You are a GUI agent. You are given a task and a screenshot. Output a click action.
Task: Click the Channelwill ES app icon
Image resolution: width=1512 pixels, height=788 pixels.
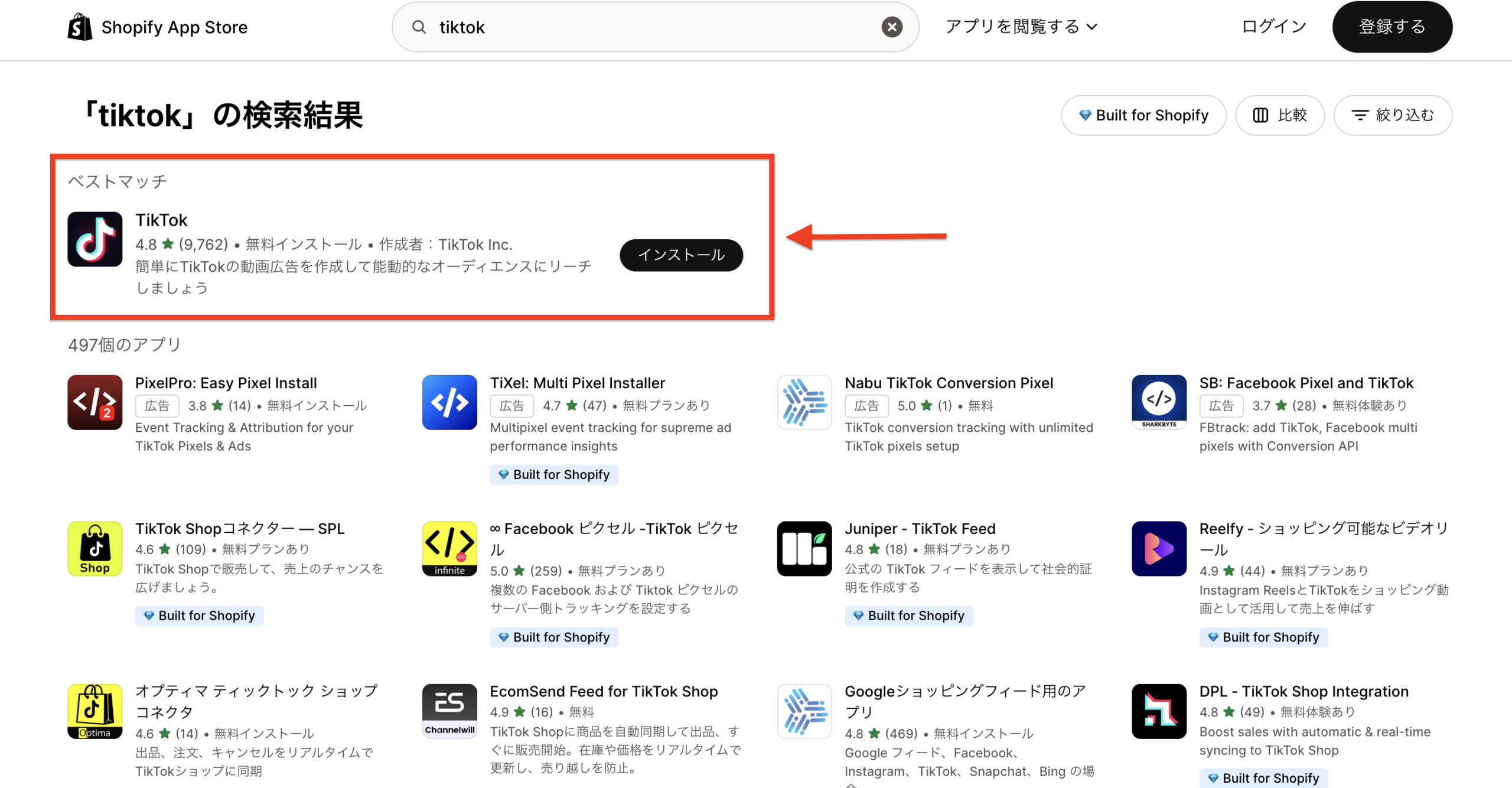pos(449,712)
